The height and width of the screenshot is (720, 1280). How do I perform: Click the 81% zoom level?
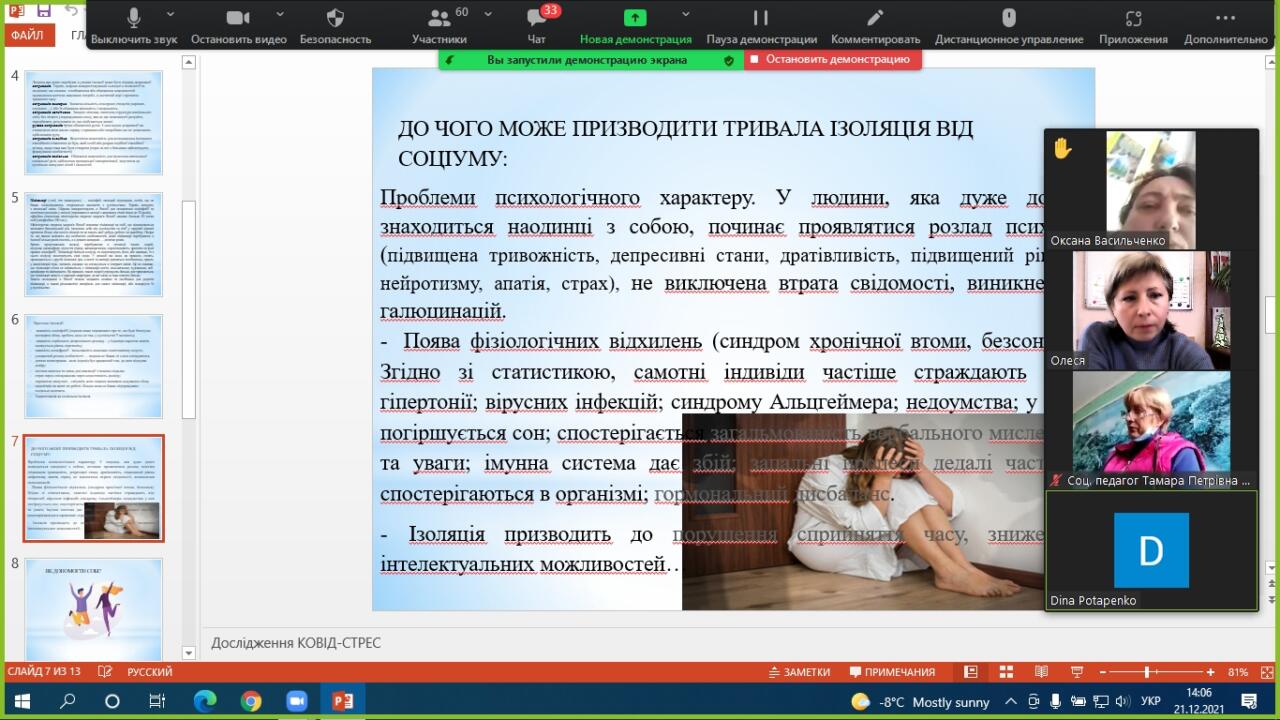click(x=1238, y=672)
